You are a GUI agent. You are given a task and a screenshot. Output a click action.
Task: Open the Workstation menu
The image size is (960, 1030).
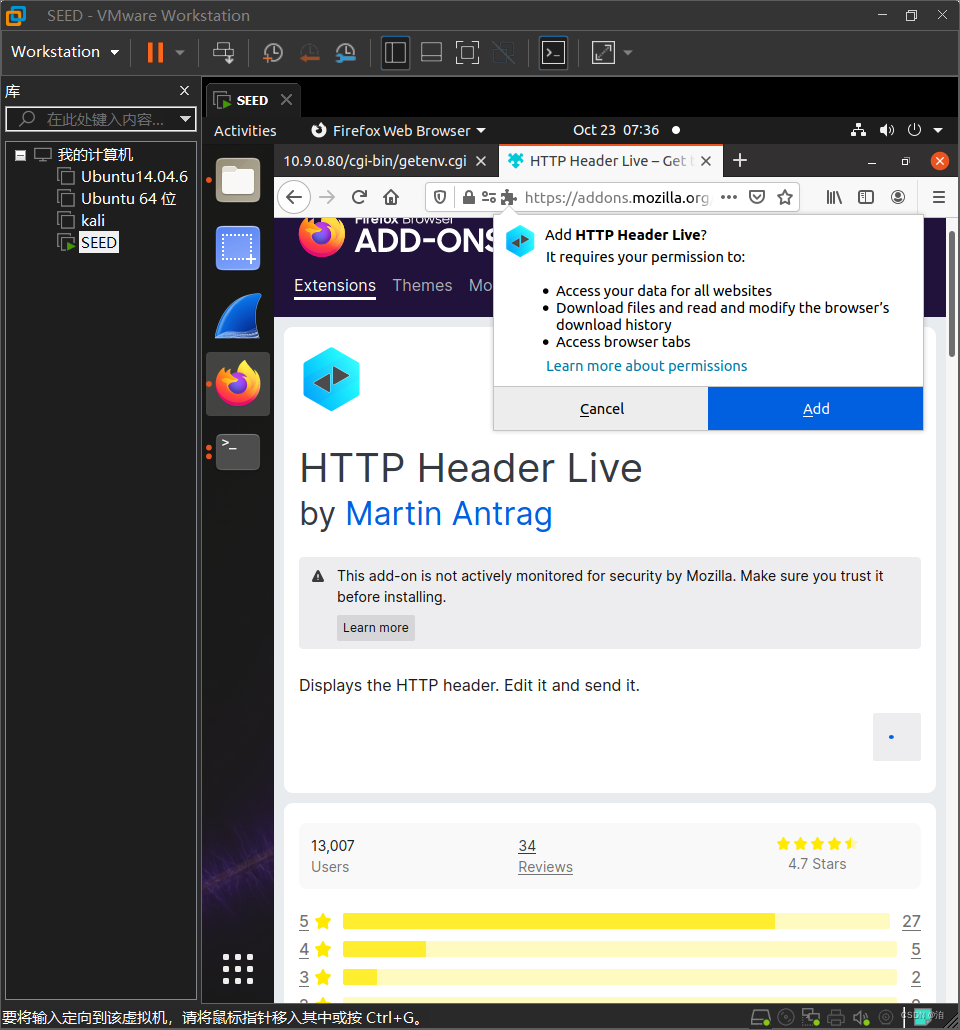coord(65,52)
